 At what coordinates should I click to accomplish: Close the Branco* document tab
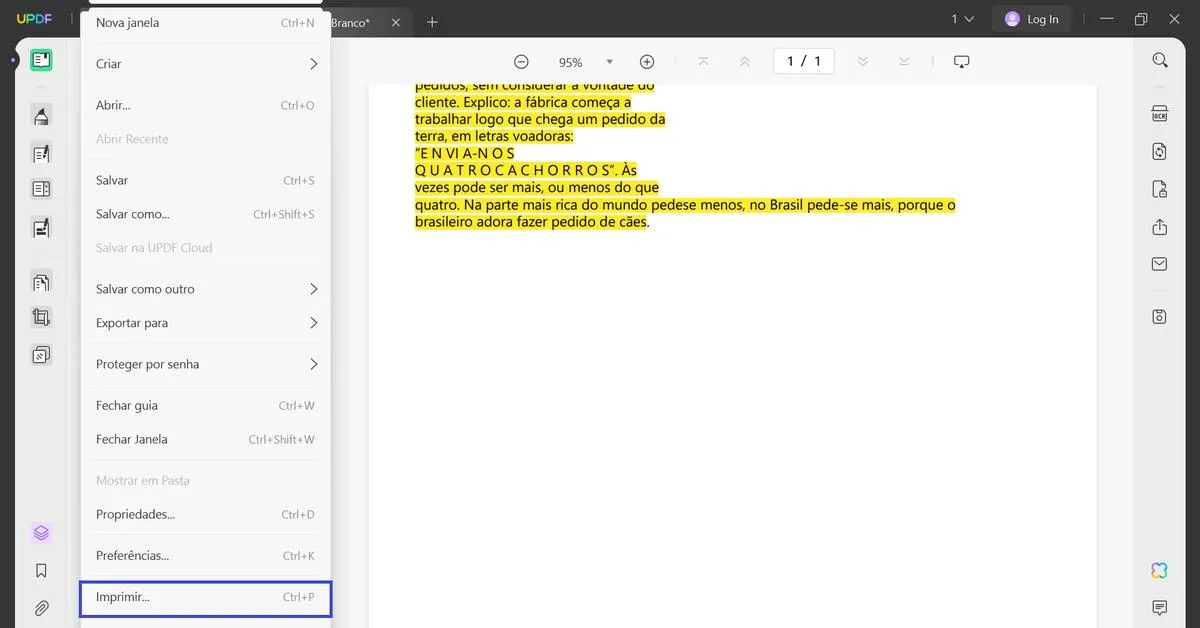[x=397, y=22]
